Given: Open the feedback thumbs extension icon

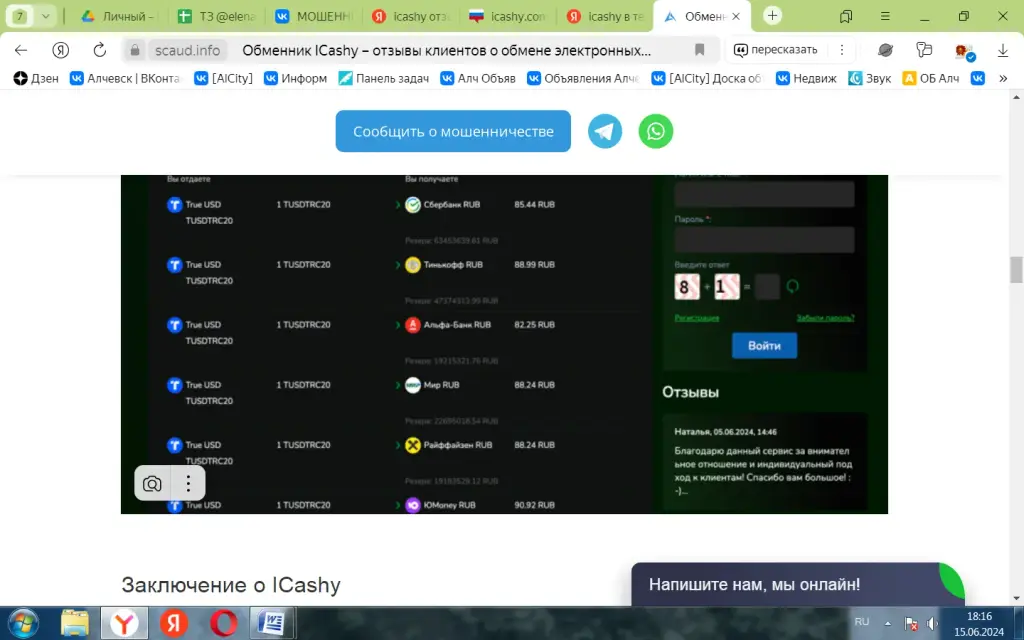Looking at the screenshot, I should click(x=923, y=50).
